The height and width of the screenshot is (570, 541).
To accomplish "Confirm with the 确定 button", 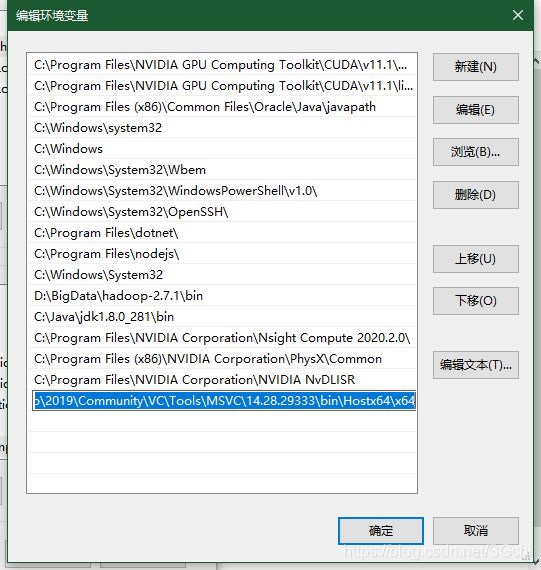I will point(381,531).
